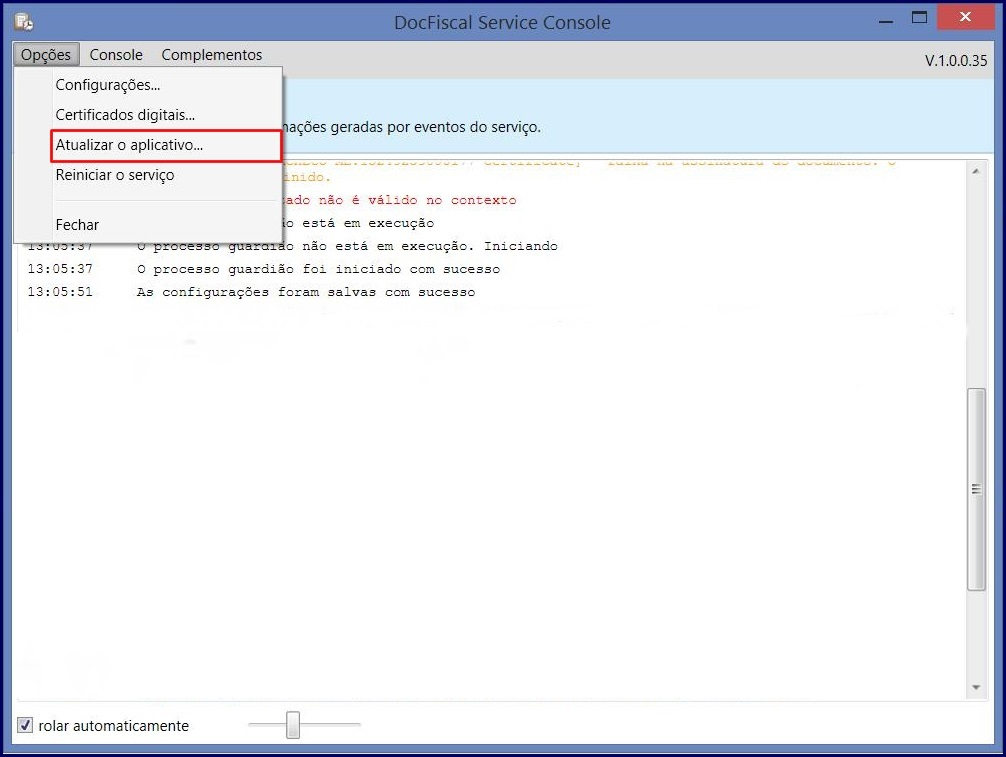Click the red 'não é válido no contexto' line
The width and height of the screenshot is (1006, 757).
pos(399,200)
